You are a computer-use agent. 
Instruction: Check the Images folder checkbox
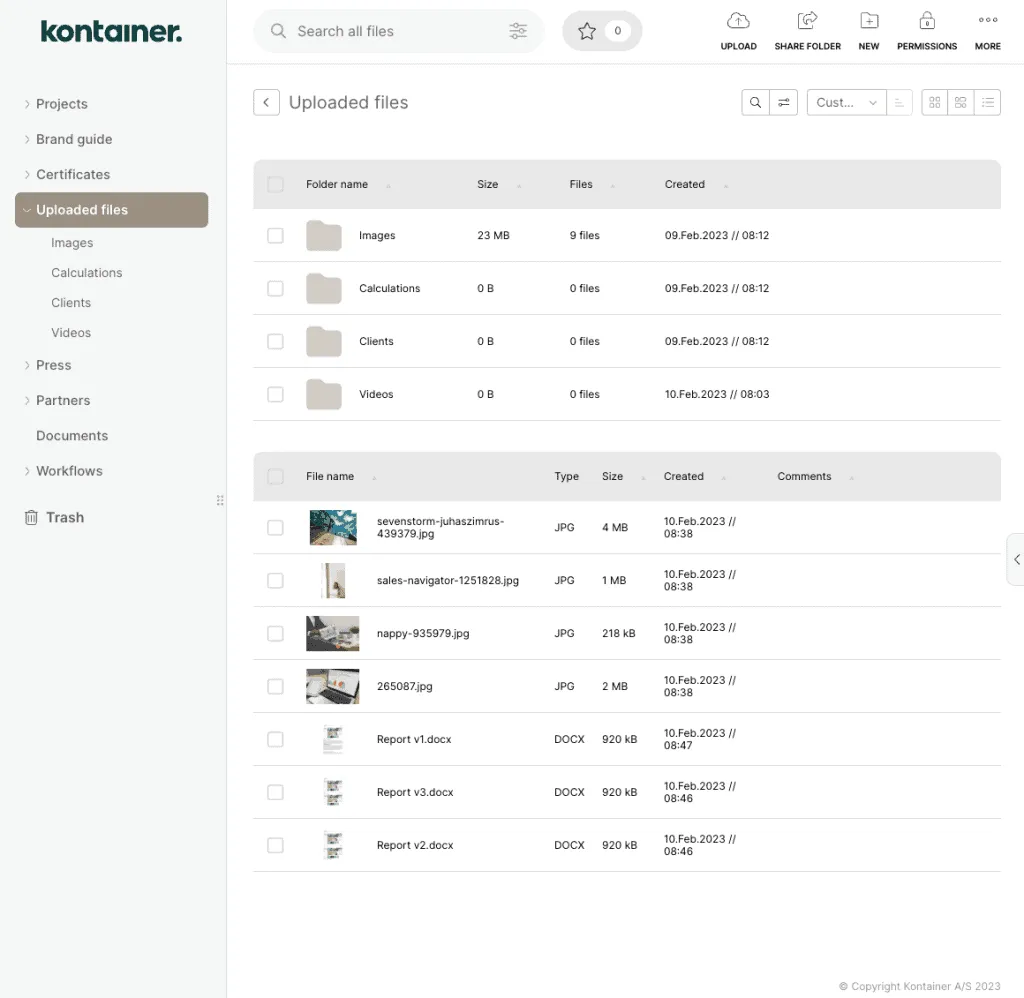(276, 235)
